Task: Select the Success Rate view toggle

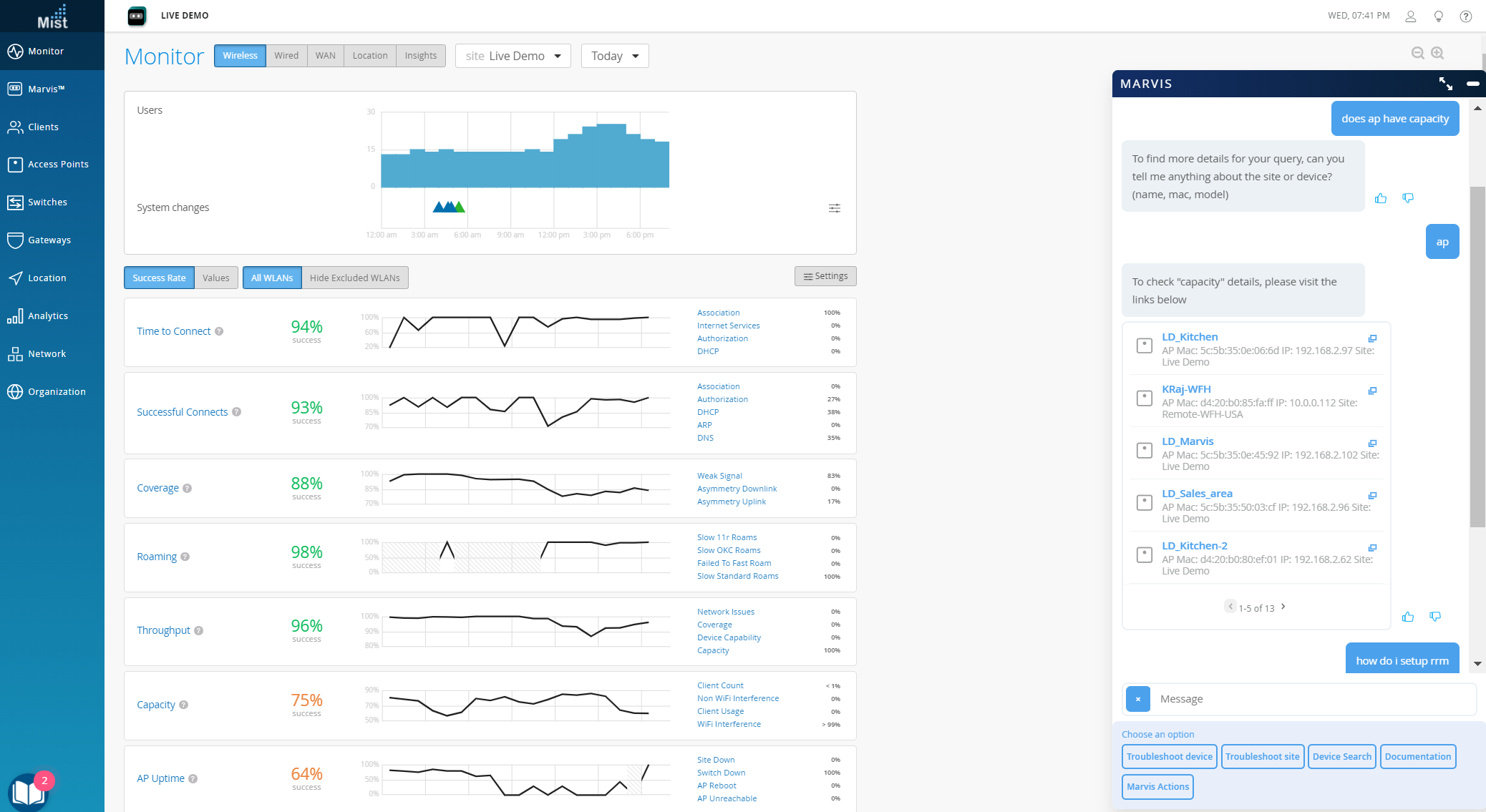Action: click(x=159, y=278)
